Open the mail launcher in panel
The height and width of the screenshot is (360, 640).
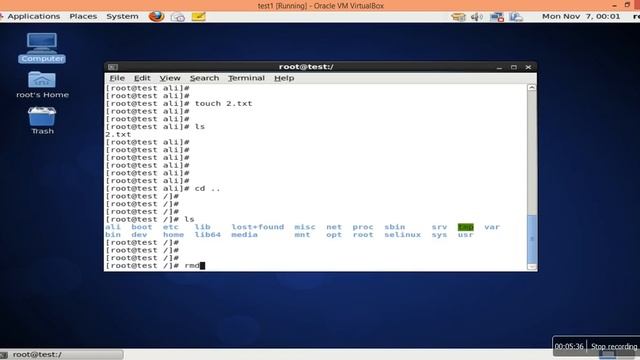178,17
